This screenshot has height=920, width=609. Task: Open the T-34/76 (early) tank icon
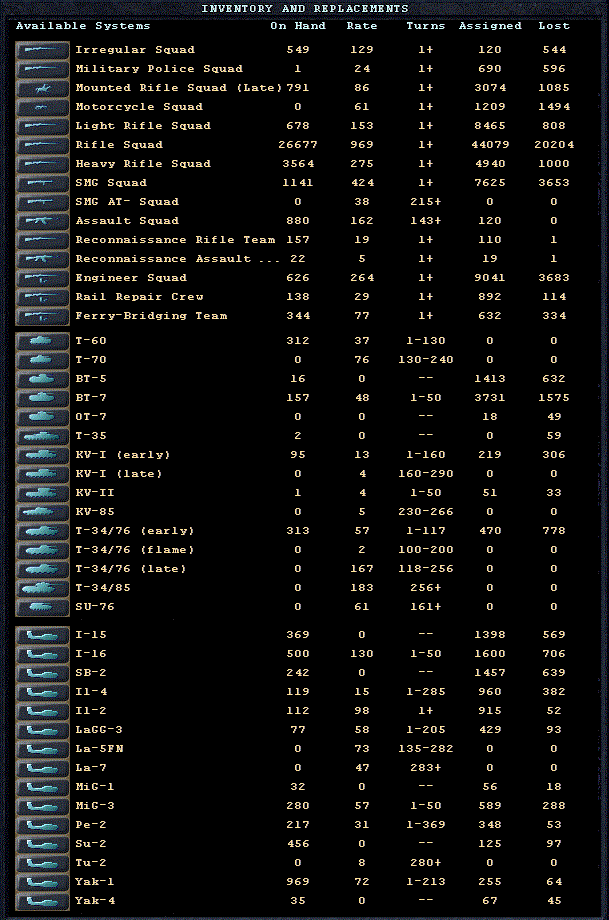point(42,531)
